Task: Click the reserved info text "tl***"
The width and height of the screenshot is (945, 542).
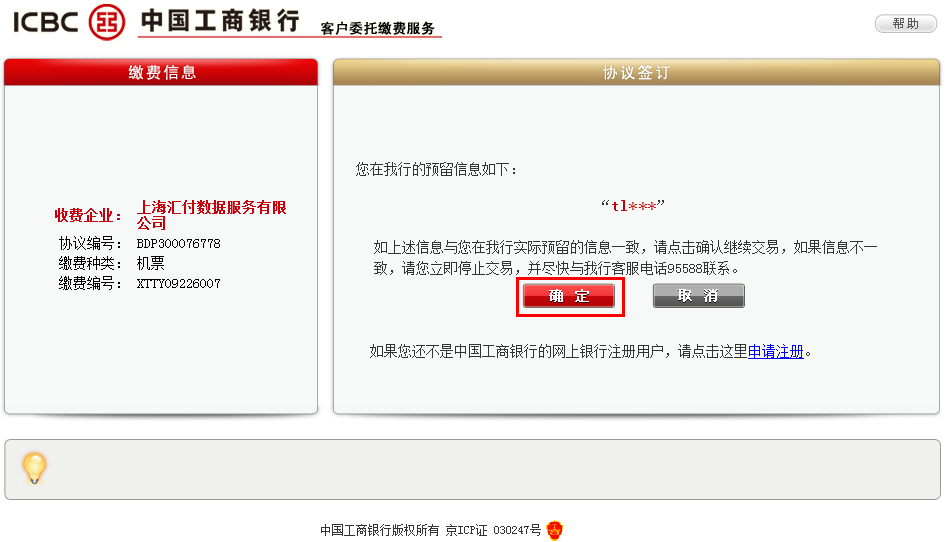Action: pyautogui.click(x=633, y=206)
